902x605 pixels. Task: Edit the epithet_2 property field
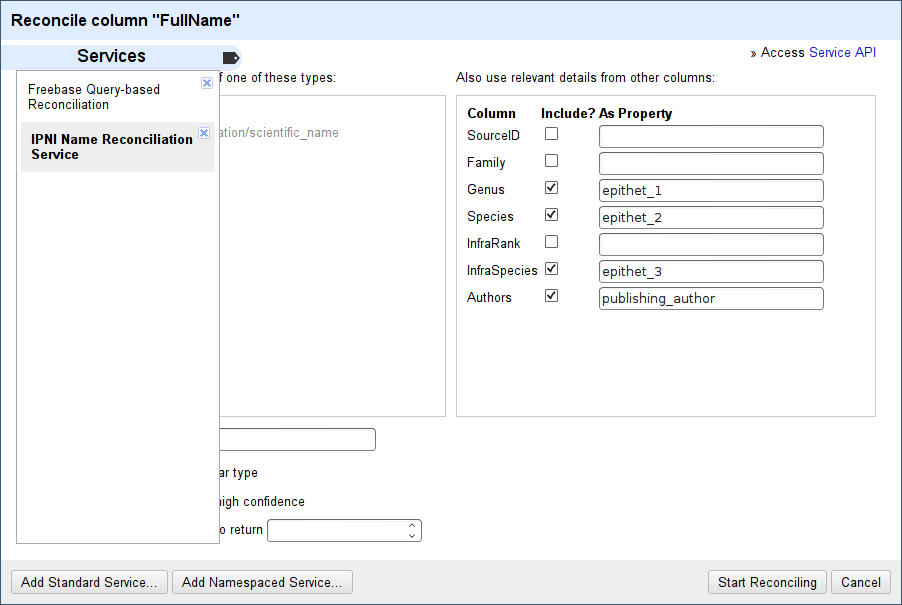[x=711, y=218]
